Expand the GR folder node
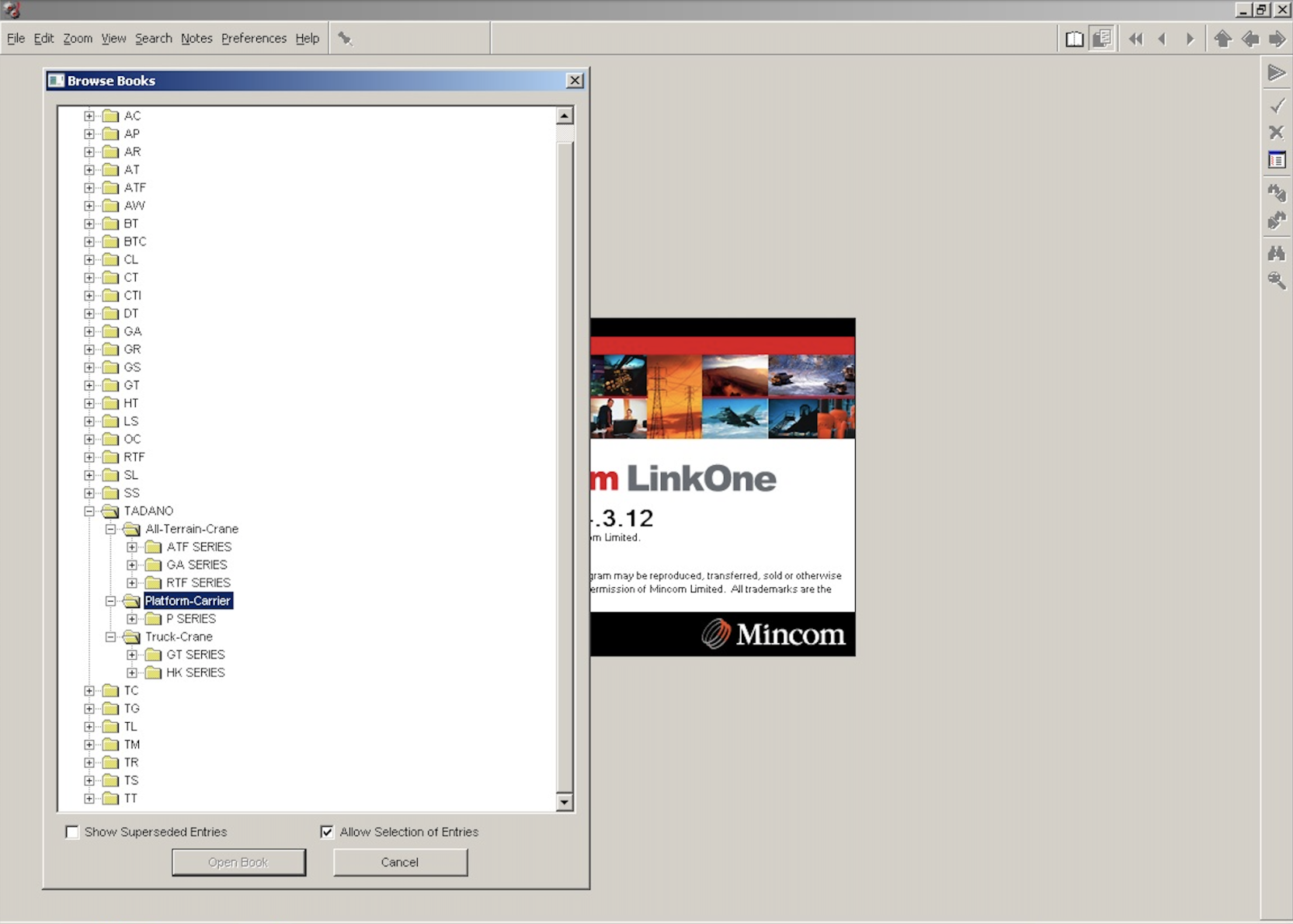The image size is (1293, 924). tap(89, 350)
